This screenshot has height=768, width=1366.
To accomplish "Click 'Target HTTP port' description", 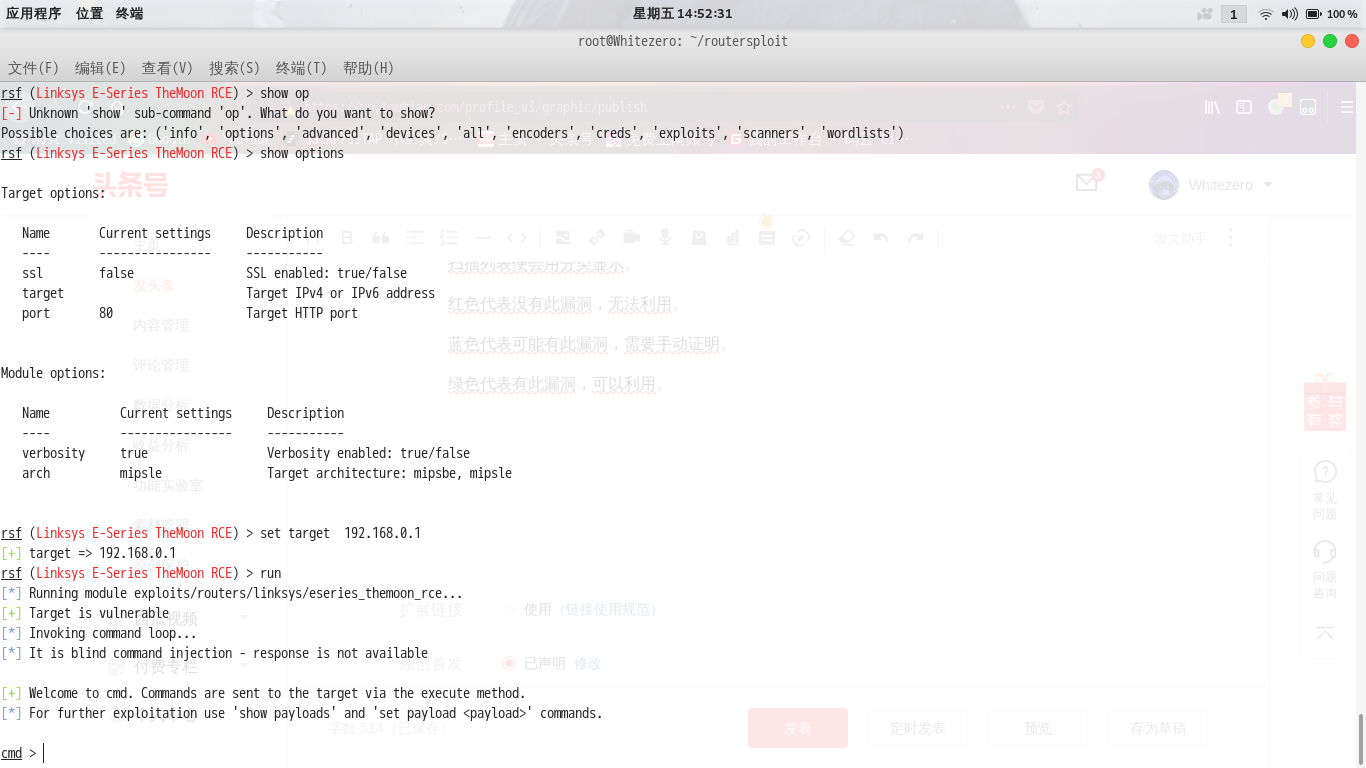I will (x=302, y=313).
